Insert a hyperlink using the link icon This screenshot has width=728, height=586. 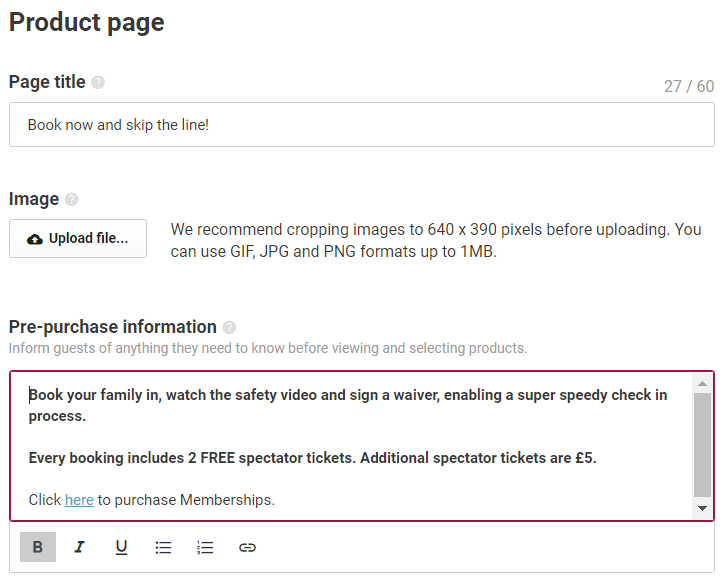247,547
